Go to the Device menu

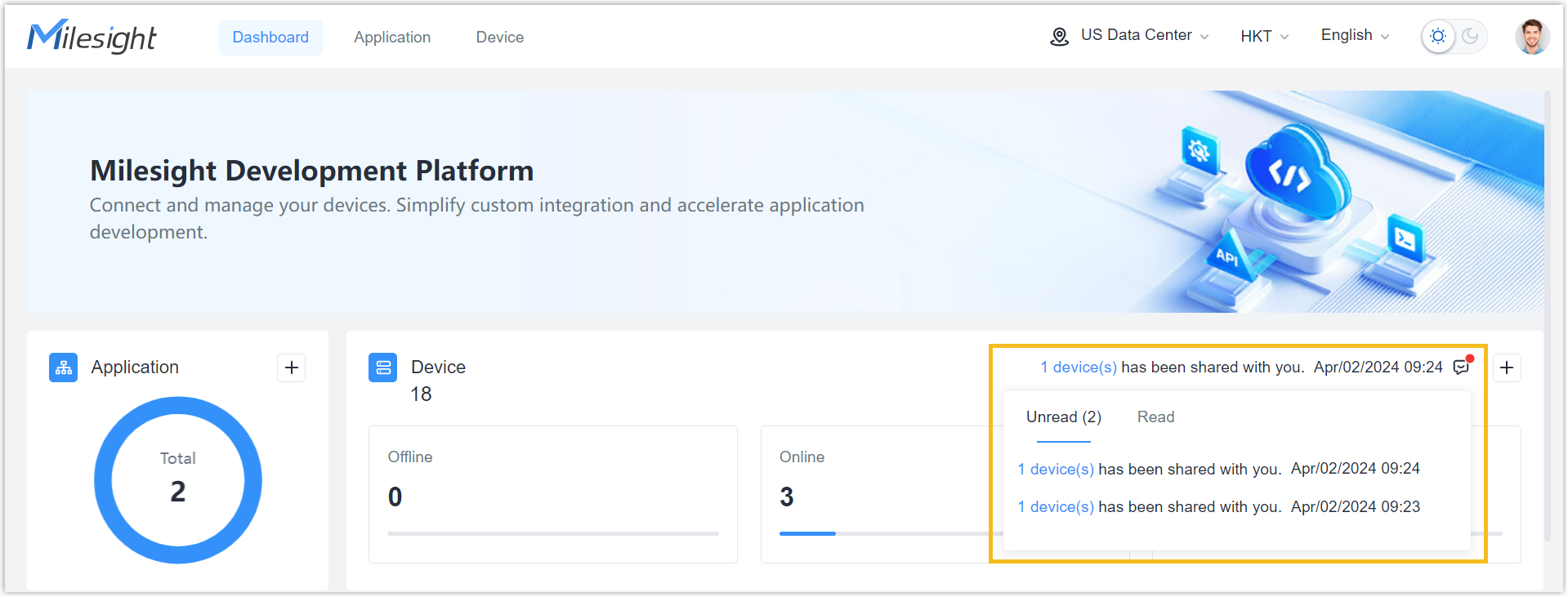(500, 38)
